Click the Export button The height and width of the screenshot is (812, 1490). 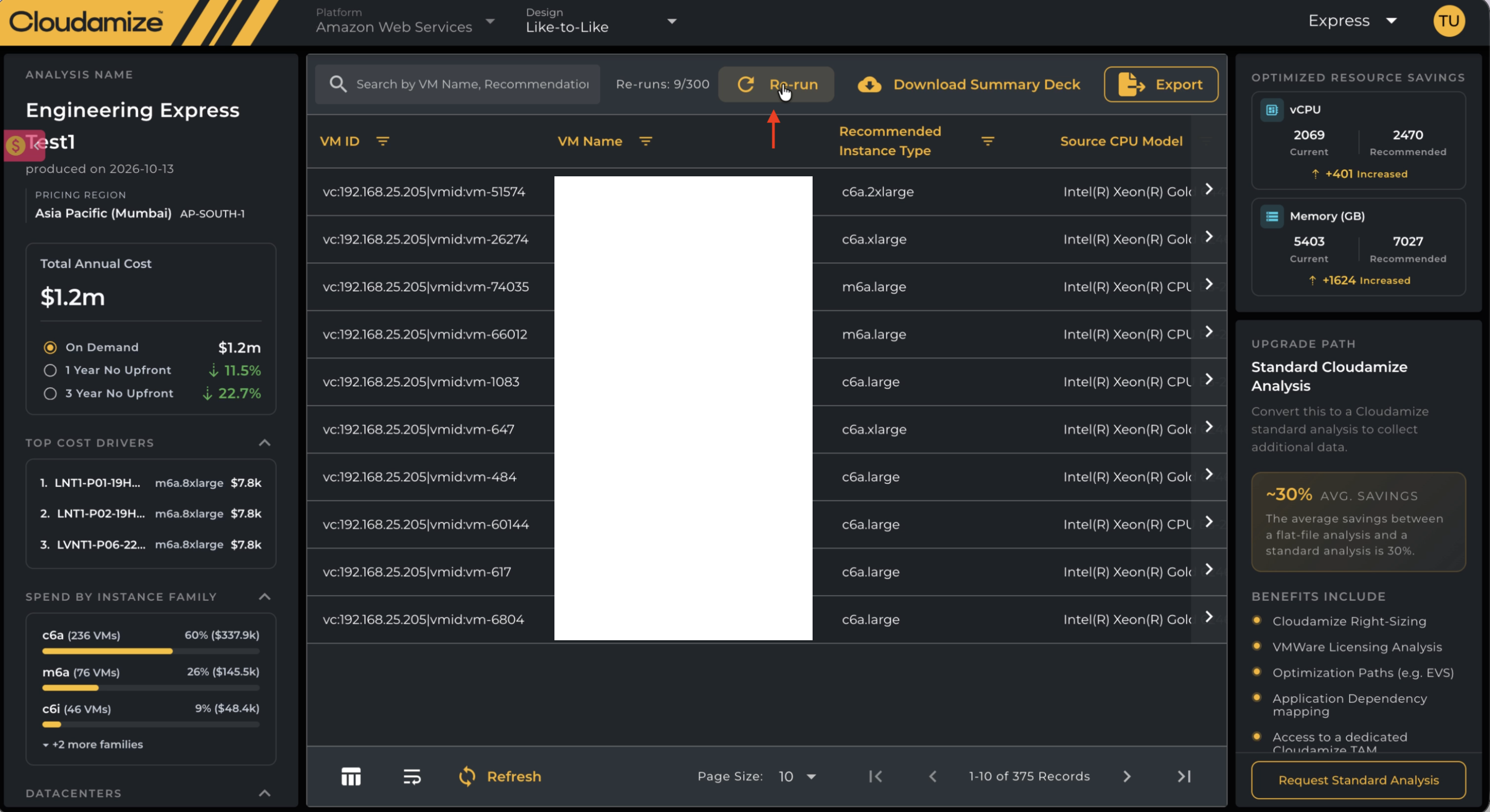point(1161,84)
